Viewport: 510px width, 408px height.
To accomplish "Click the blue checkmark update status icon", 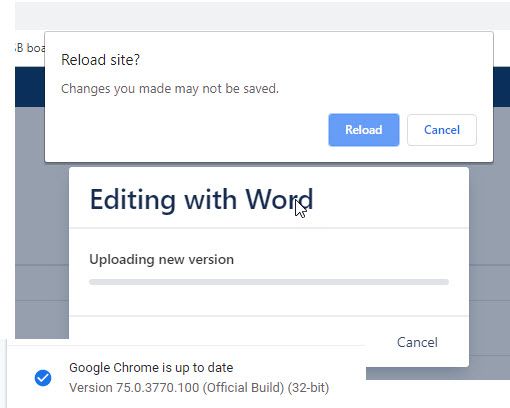I will 43,378.
